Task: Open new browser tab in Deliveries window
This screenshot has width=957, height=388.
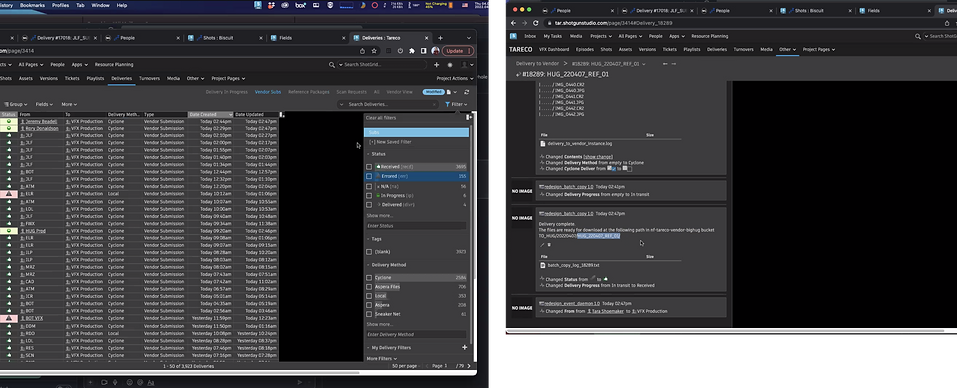Action: [440, 38]
